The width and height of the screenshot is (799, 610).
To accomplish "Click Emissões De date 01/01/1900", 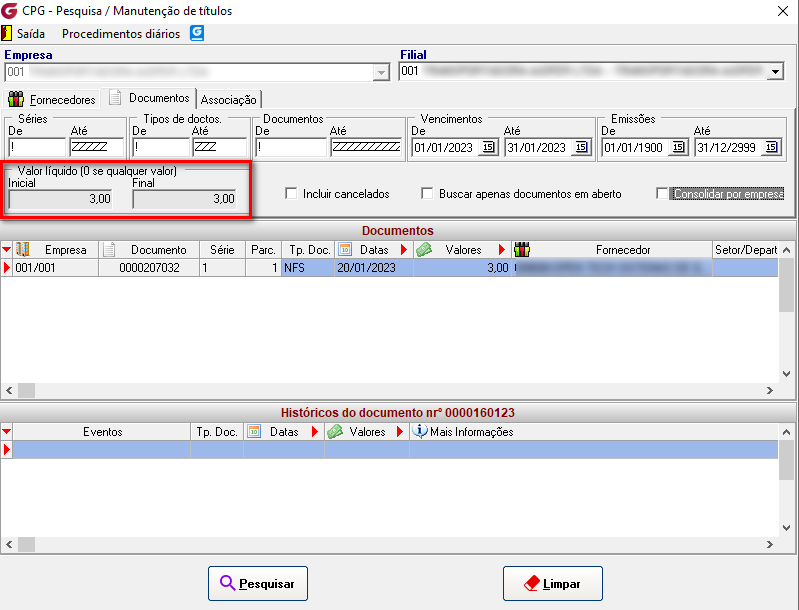I will [633, 148].
